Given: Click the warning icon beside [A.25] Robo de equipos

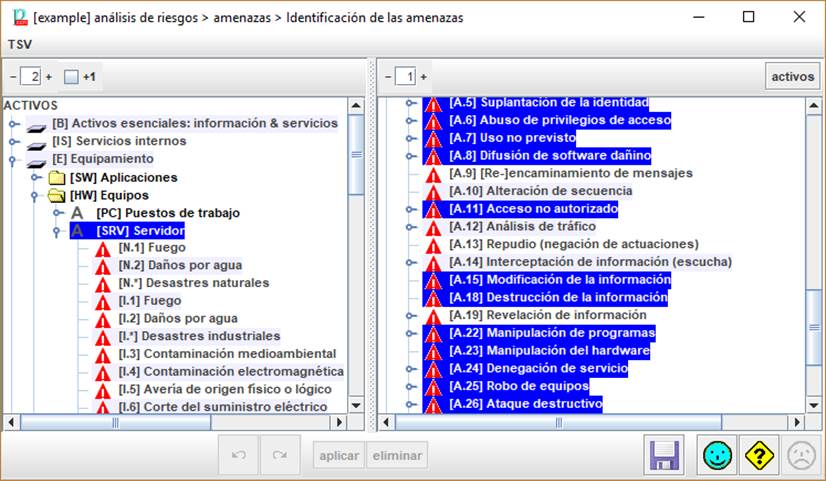Looking at the screenshot, I should tap(433, 387).
